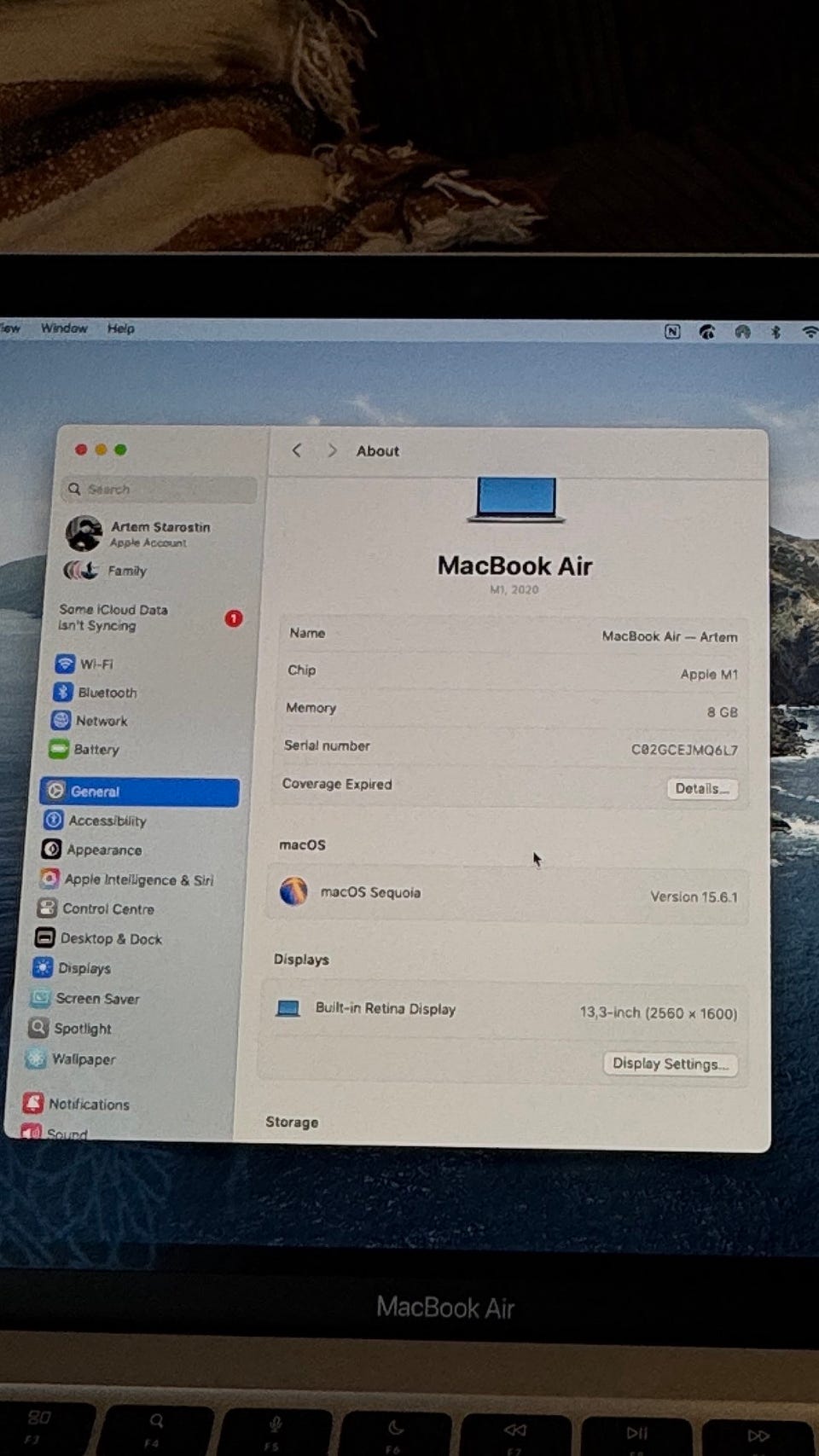Click Bluetooth icon in menu bar
Viewport: 819px width, 1456px height.
775,332
